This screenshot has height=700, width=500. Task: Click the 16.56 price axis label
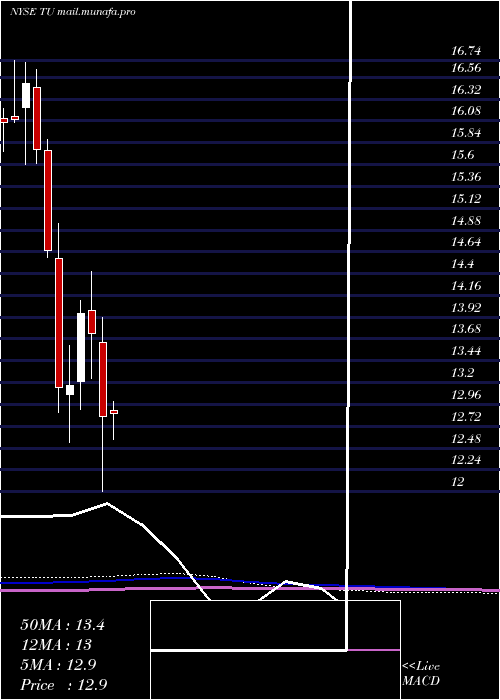click(x=466, y=68)
